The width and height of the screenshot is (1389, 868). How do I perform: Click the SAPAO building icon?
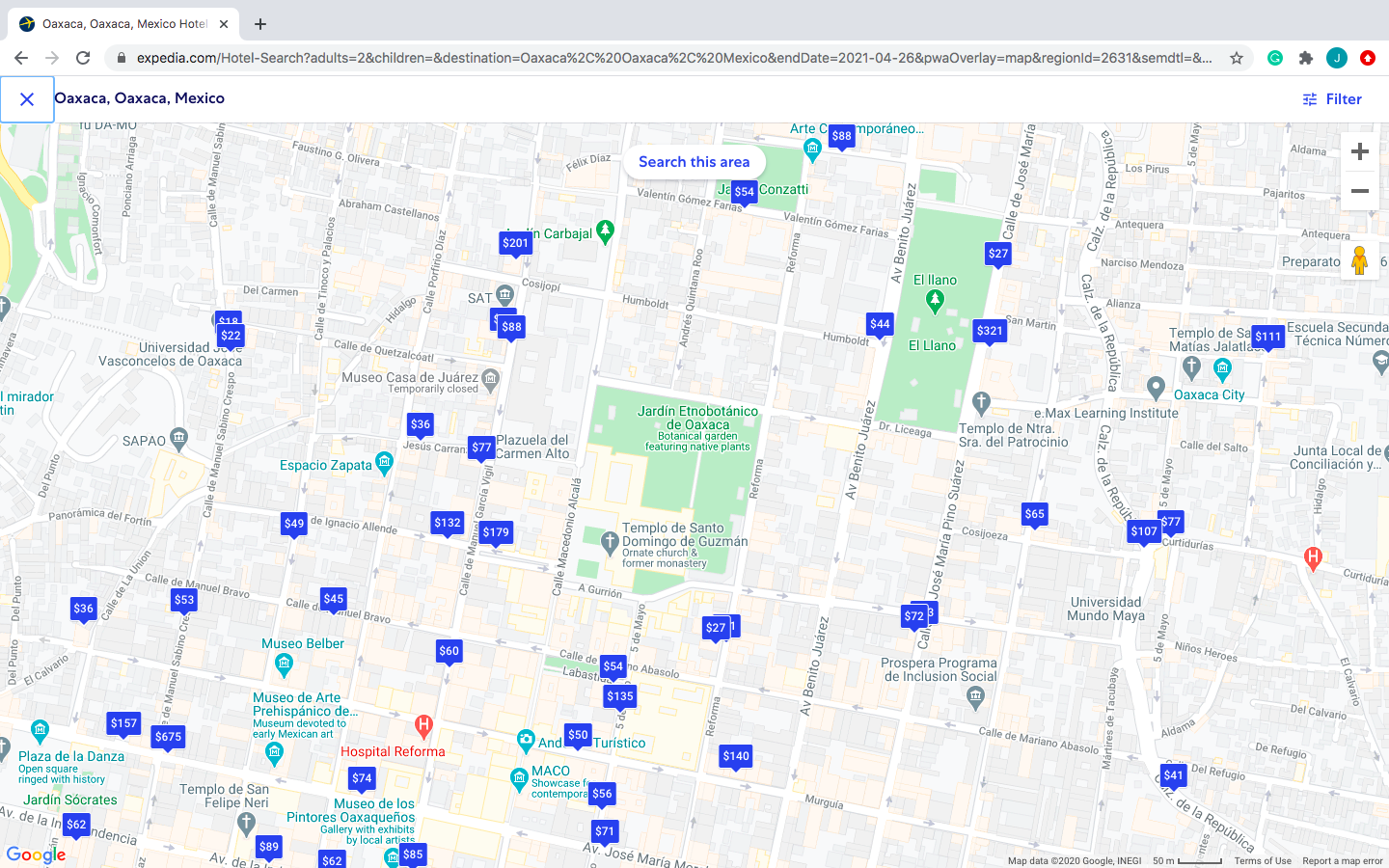coord(179,439)
